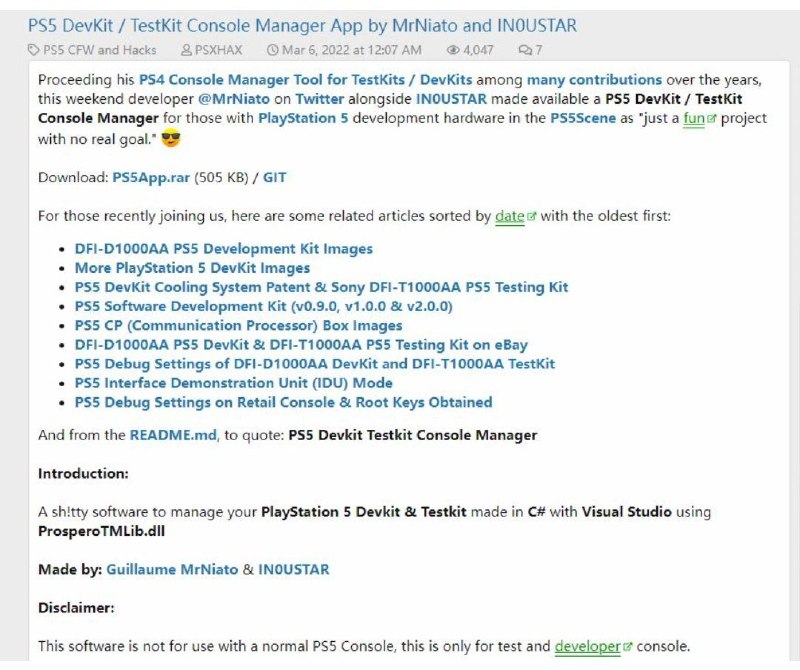The image size is (800, 670).
Task: Open the GIT repository link
Action: point(274,178)
